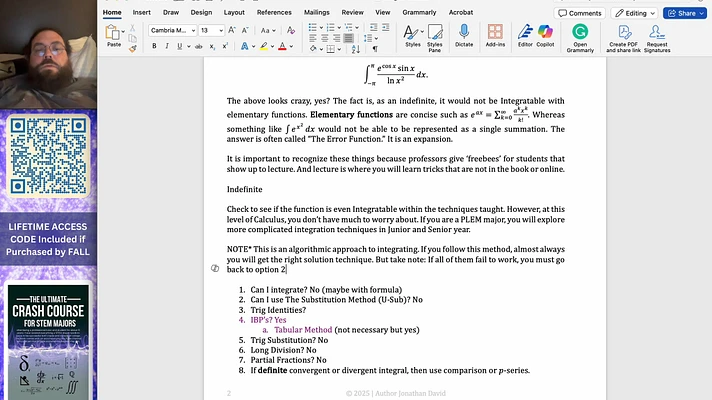This screenshot has width=712, height=400.
Task: Click Create PDF and share link
Action: (623, 38)
